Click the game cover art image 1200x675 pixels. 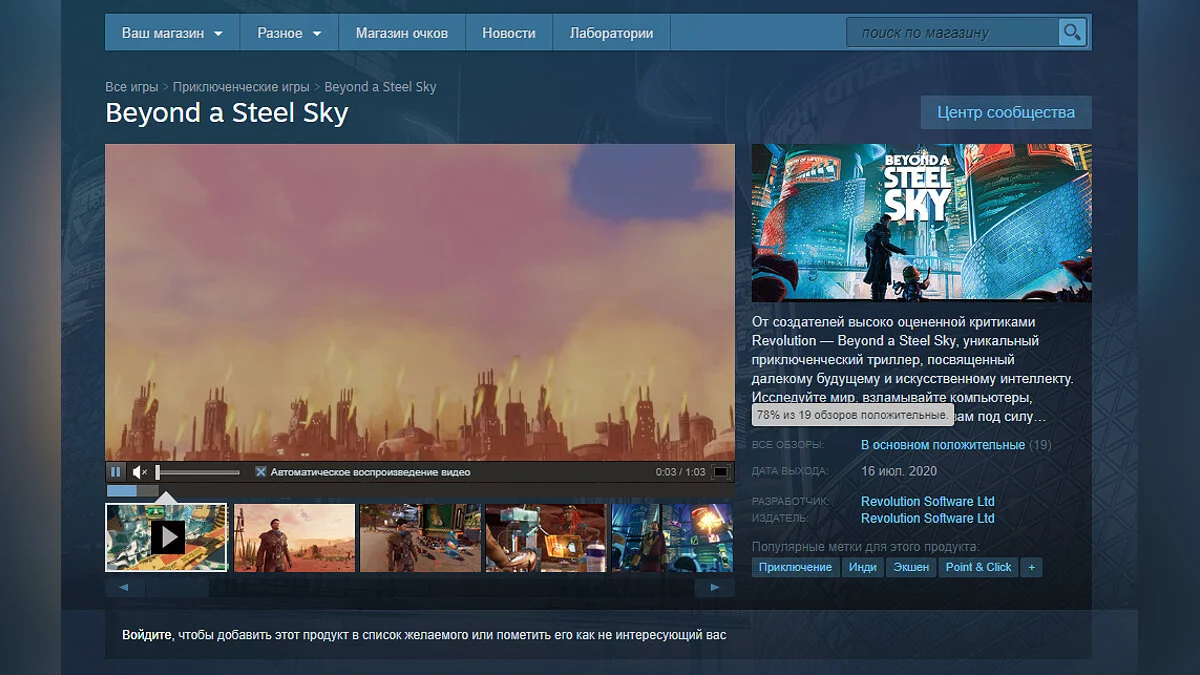click(x=921, y=223)
